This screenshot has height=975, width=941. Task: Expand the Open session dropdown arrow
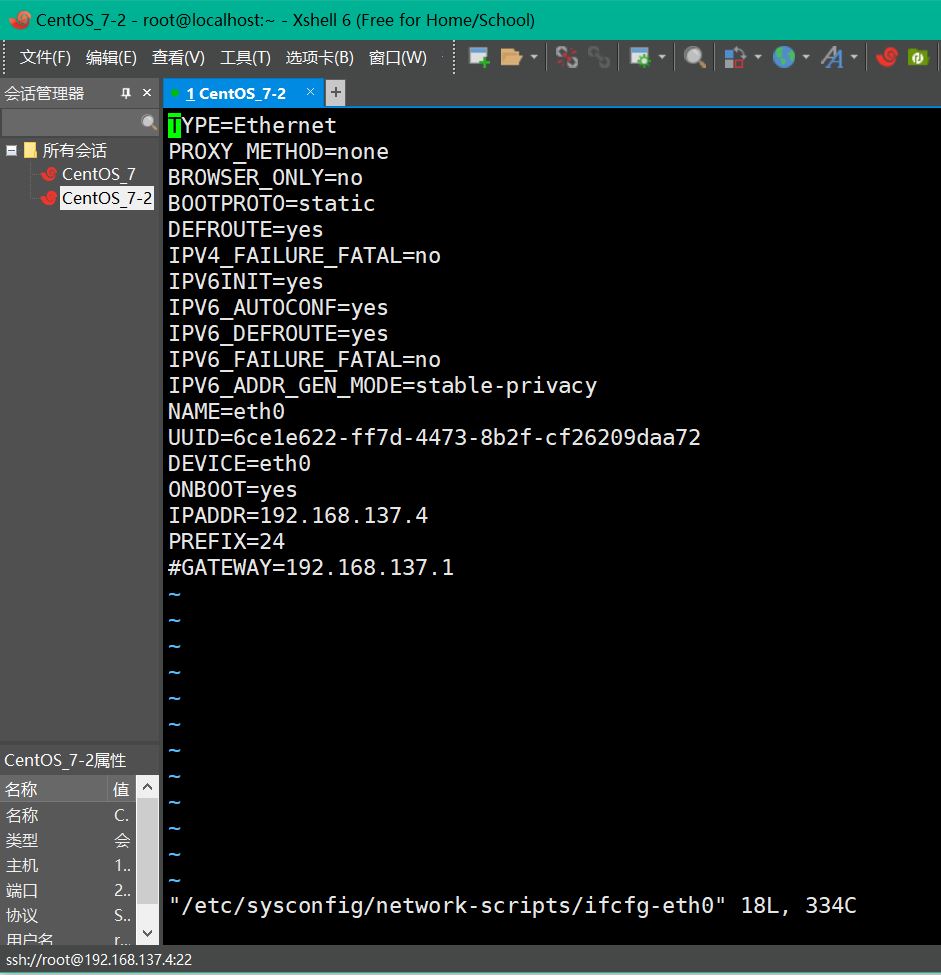click(534, 57)
